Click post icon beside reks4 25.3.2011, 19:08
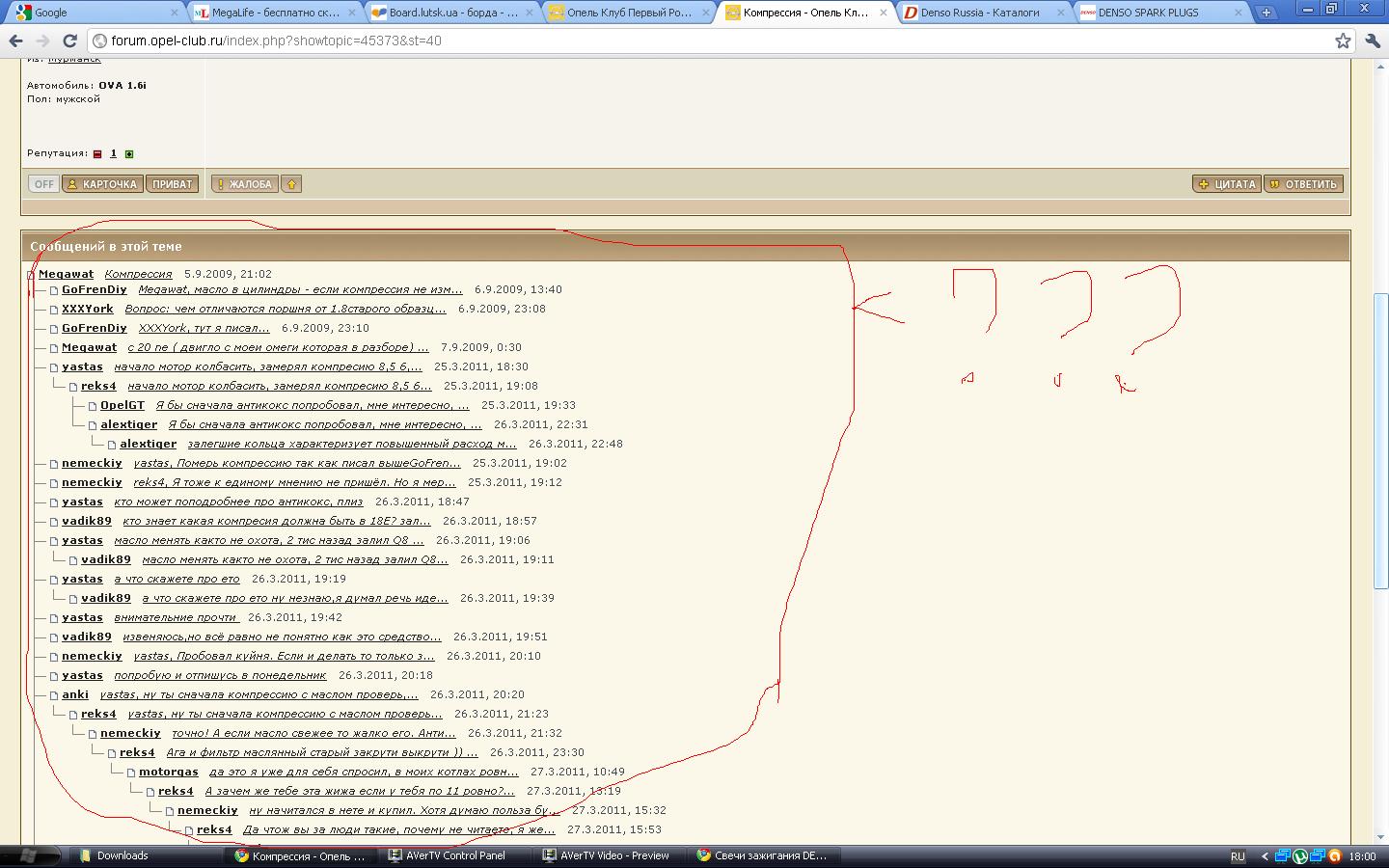 (73, 387)
